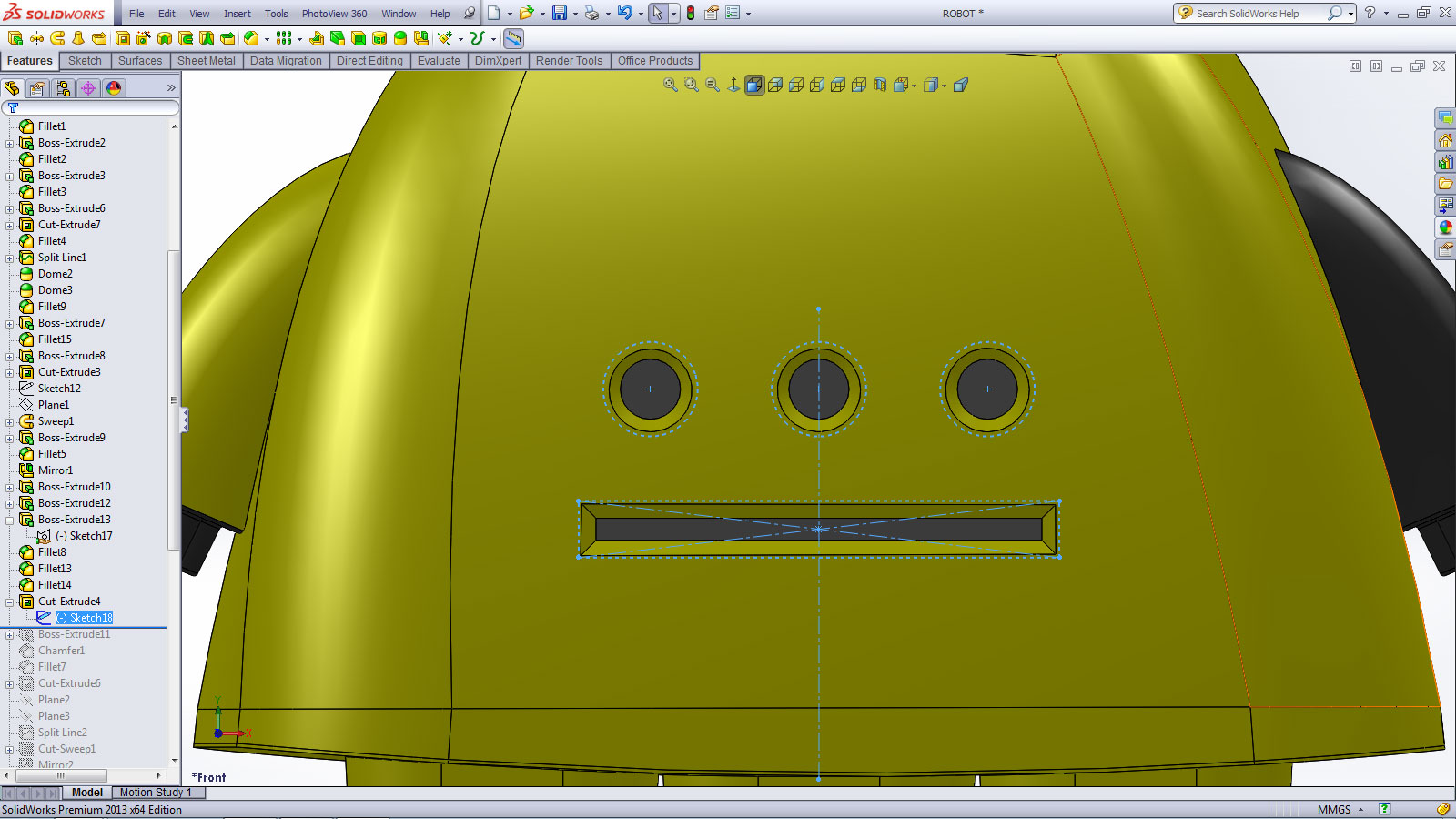Switch to the DimXpertManager tab icon
This screenshot has width=1456, height=819.
click(x=88, y=88)
